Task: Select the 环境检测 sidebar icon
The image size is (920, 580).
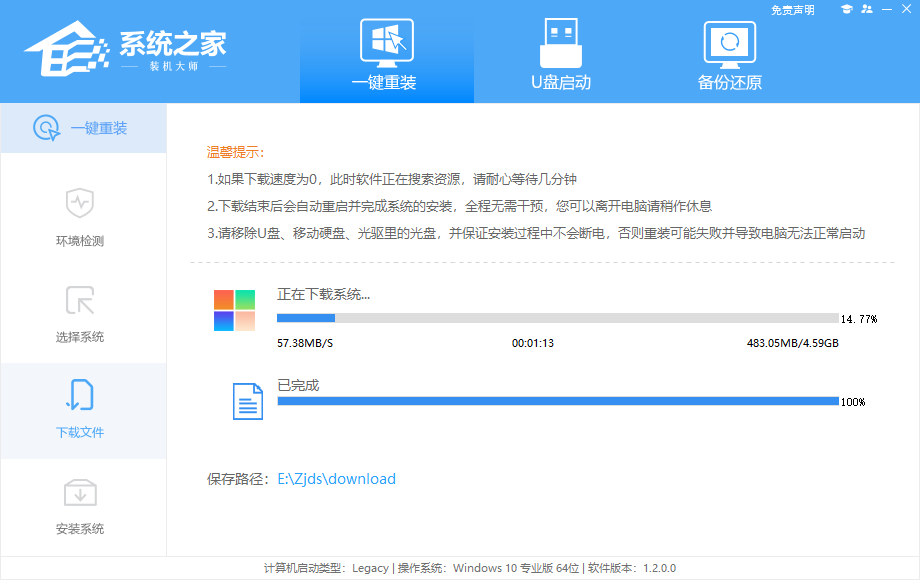Action: (83, 207)
